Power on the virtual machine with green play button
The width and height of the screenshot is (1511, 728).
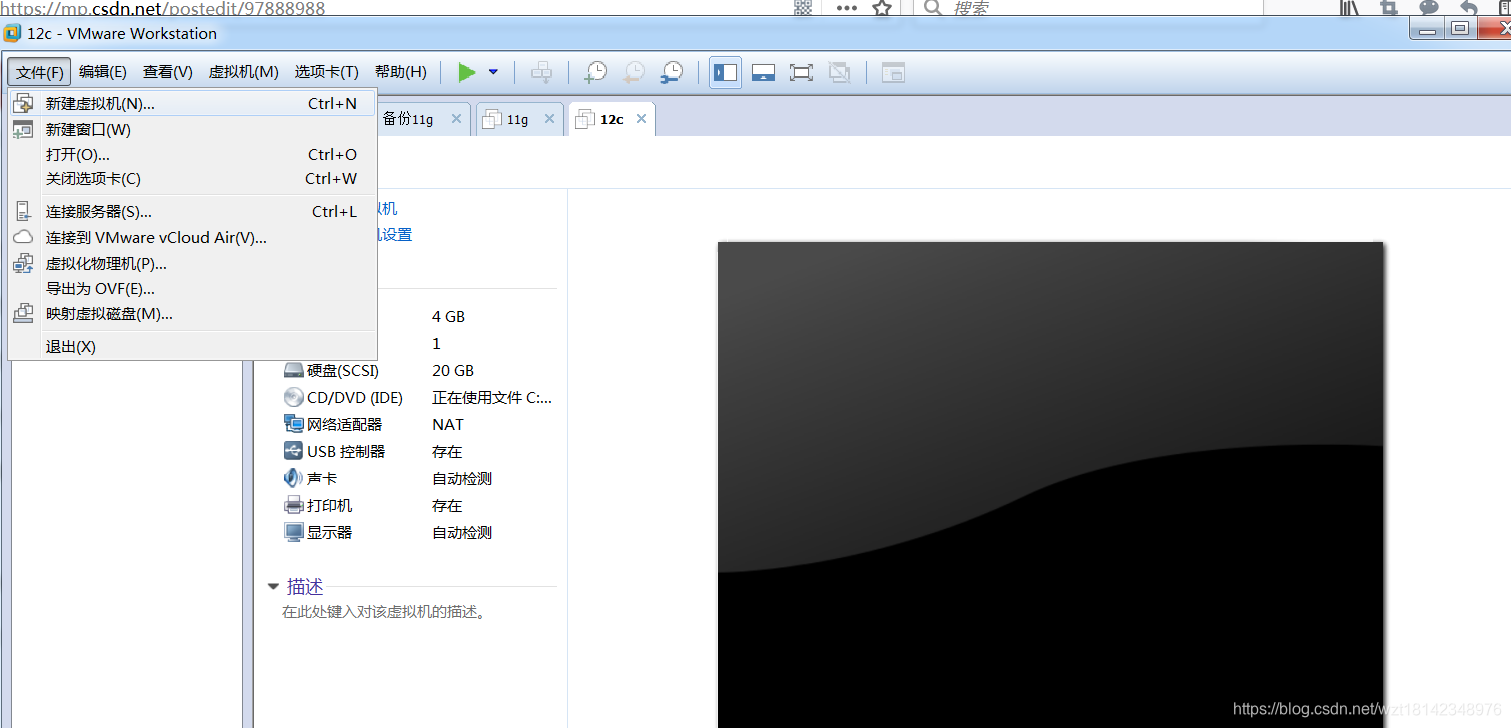tap(466, 72)
